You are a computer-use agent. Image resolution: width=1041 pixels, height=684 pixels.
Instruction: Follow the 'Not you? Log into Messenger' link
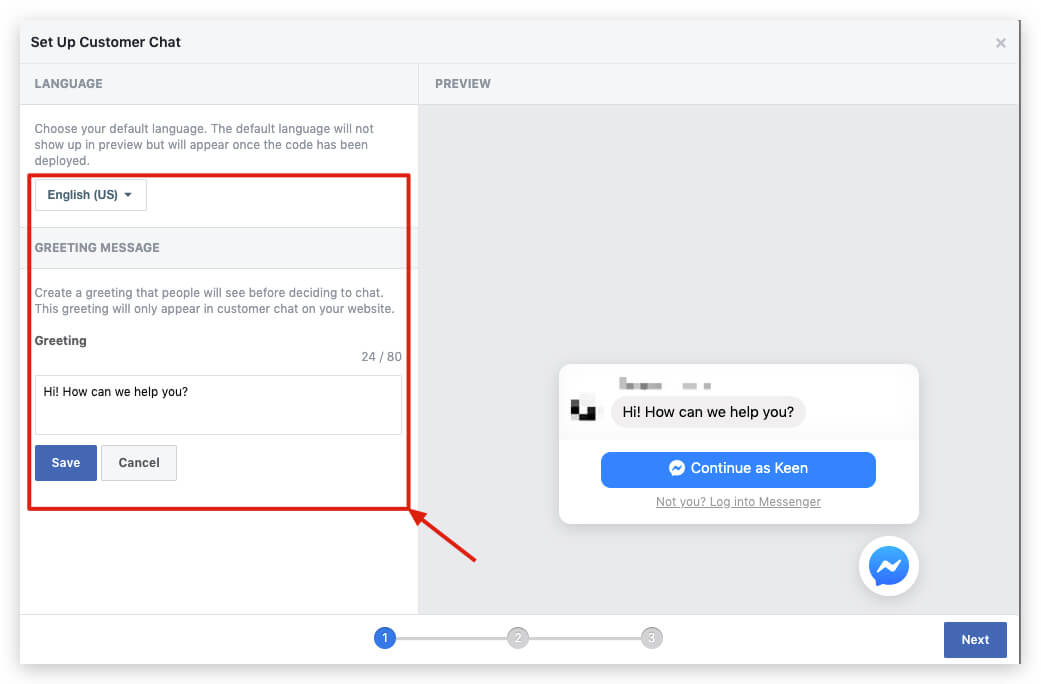pos(738,502)
